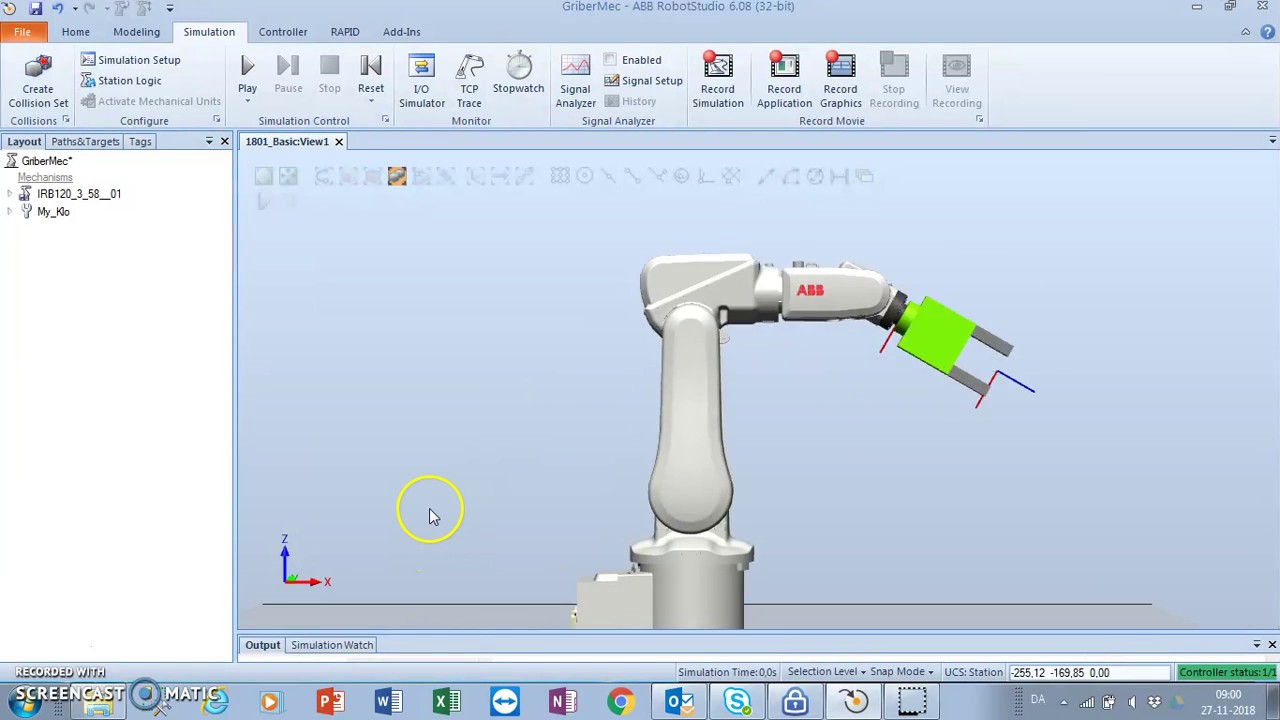Click green gripper in 3D view
Viewport: 1280px width, 720px height.
[936, 334]
